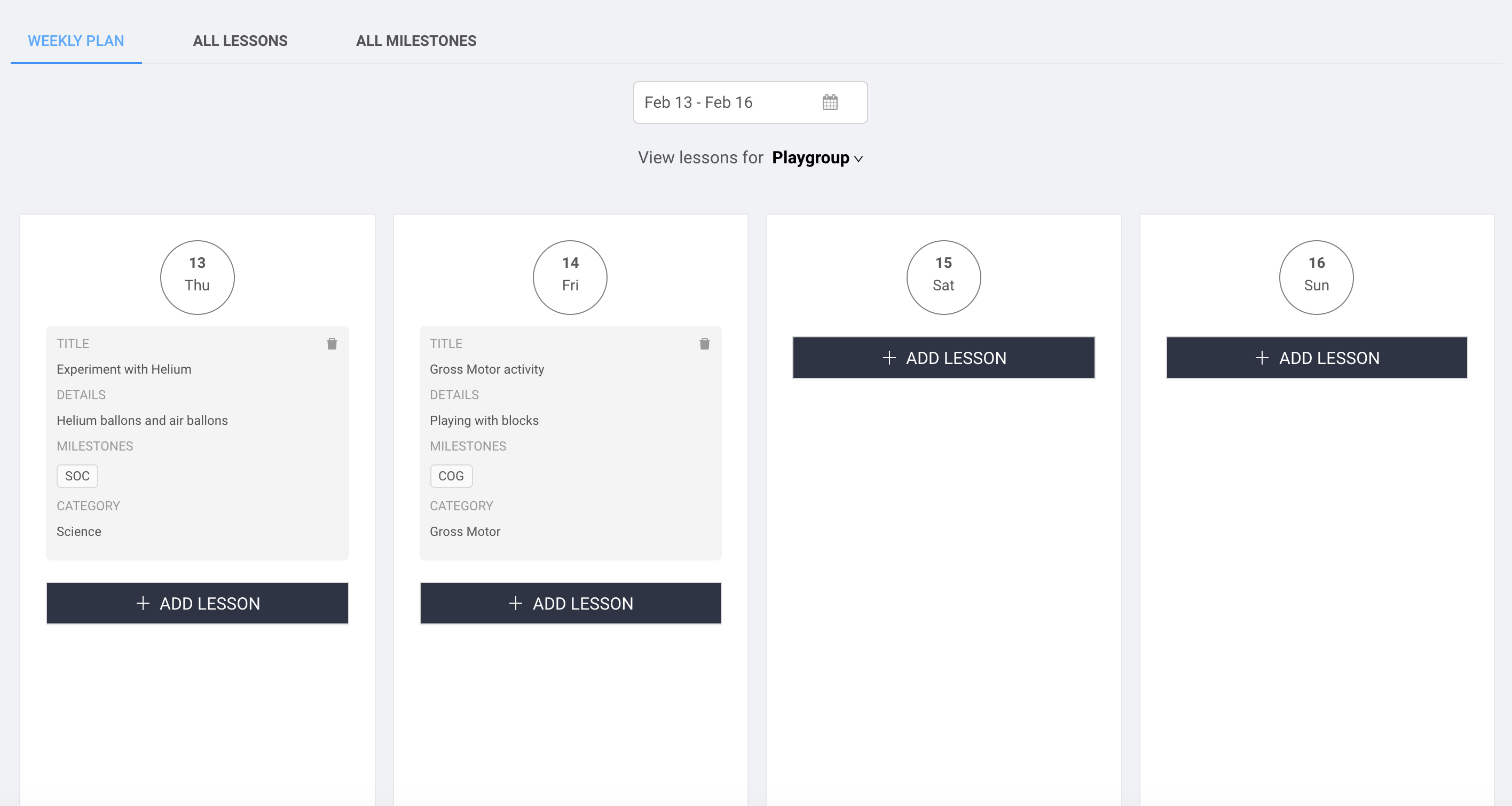Open the Experiment with Helium lesson title
1512x806 pixels.
point(124,369)
